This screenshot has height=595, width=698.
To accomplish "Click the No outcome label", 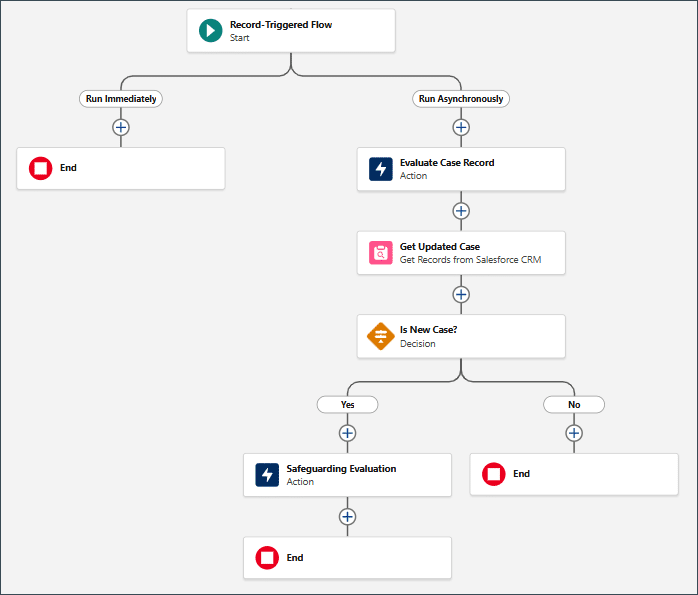I will pyautogui.click(x=574, y=405).
